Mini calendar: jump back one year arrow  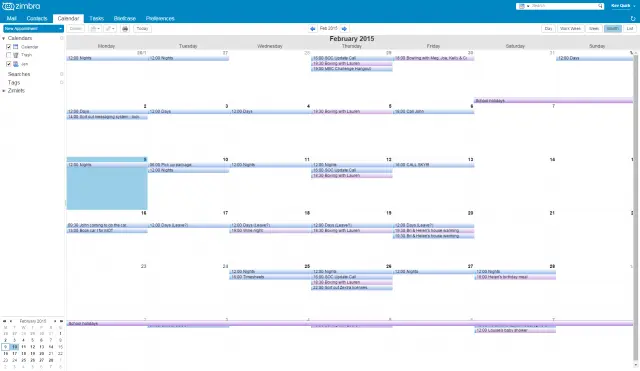4,321
